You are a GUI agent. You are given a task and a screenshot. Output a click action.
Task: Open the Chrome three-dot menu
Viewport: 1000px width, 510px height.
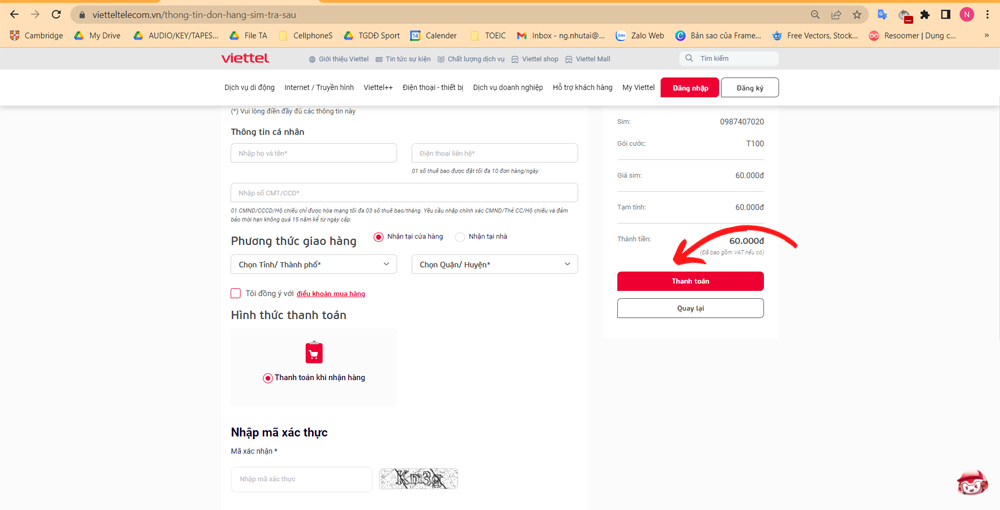[987, 15]
